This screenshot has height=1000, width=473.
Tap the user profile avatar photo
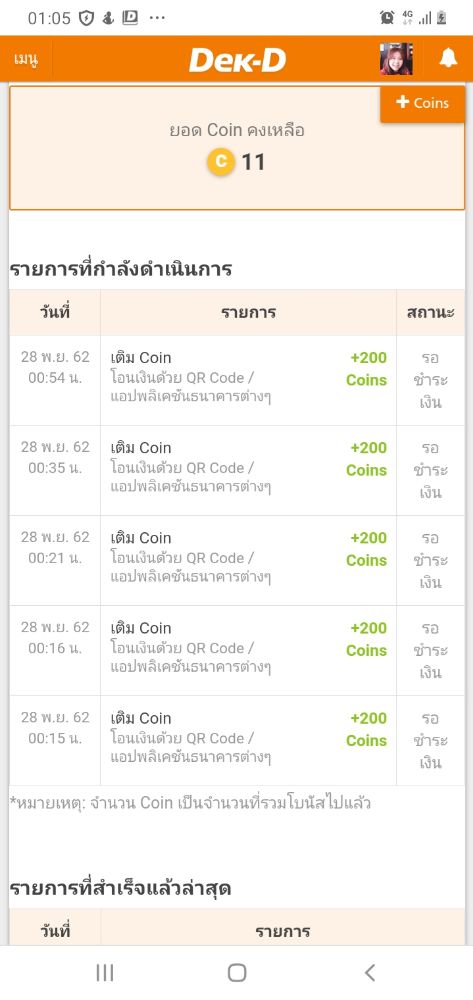coord(397,59)
